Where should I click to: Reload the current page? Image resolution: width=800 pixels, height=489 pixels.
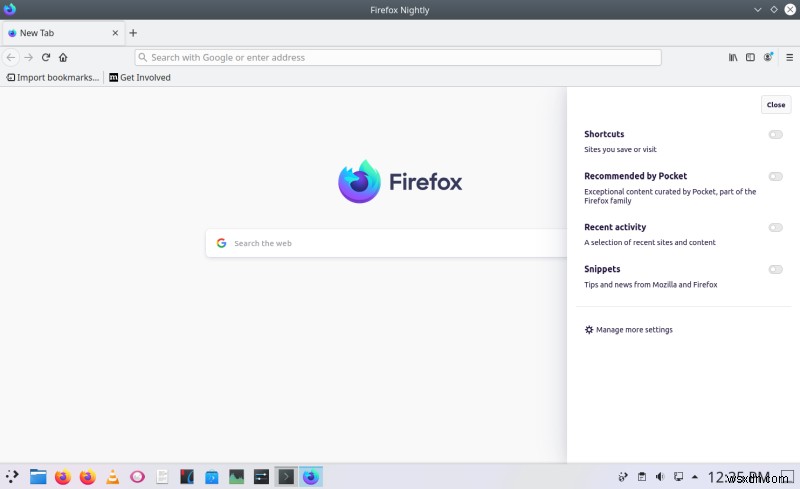(x=46, y=58)
